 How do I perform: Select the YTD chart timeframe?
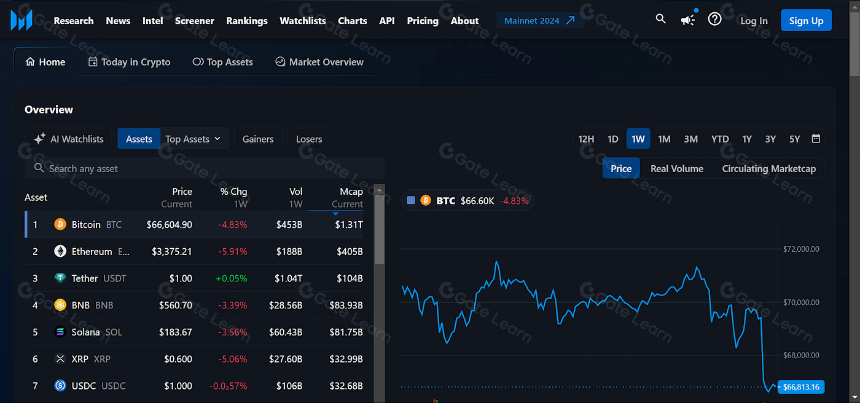pos(720,139)
